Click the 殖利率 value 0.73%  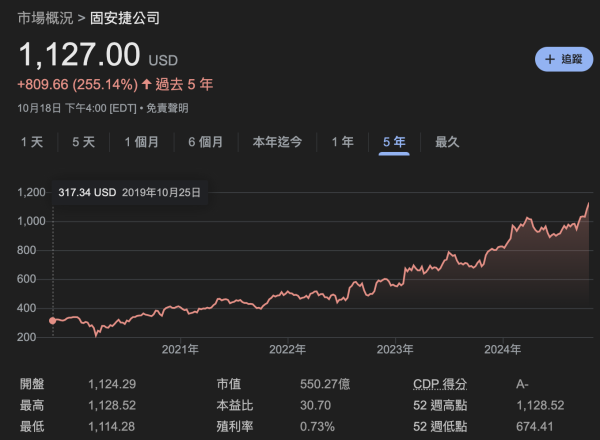click(x=317, y=427)
